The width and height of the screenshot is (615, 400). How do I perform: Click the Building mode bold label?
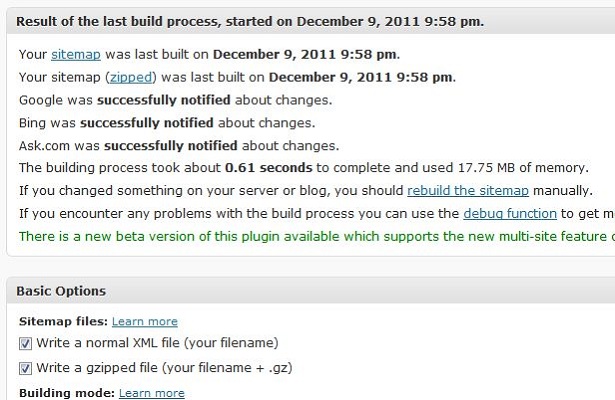click(67, 393)
